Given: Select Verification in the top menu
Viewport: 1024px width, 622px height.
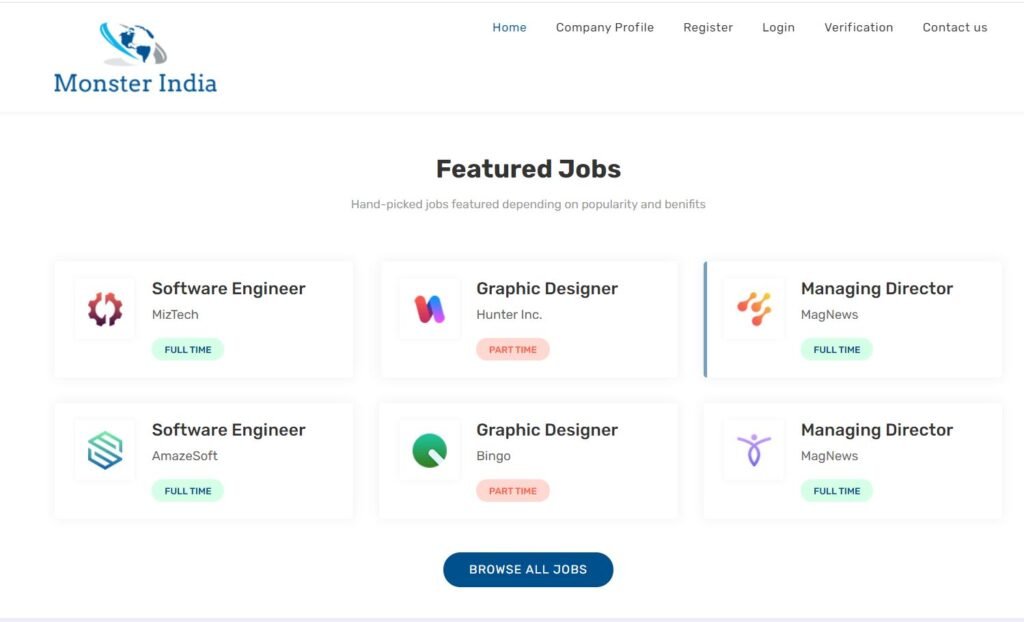Looking at the screenshot, I should tap(859, 27).
